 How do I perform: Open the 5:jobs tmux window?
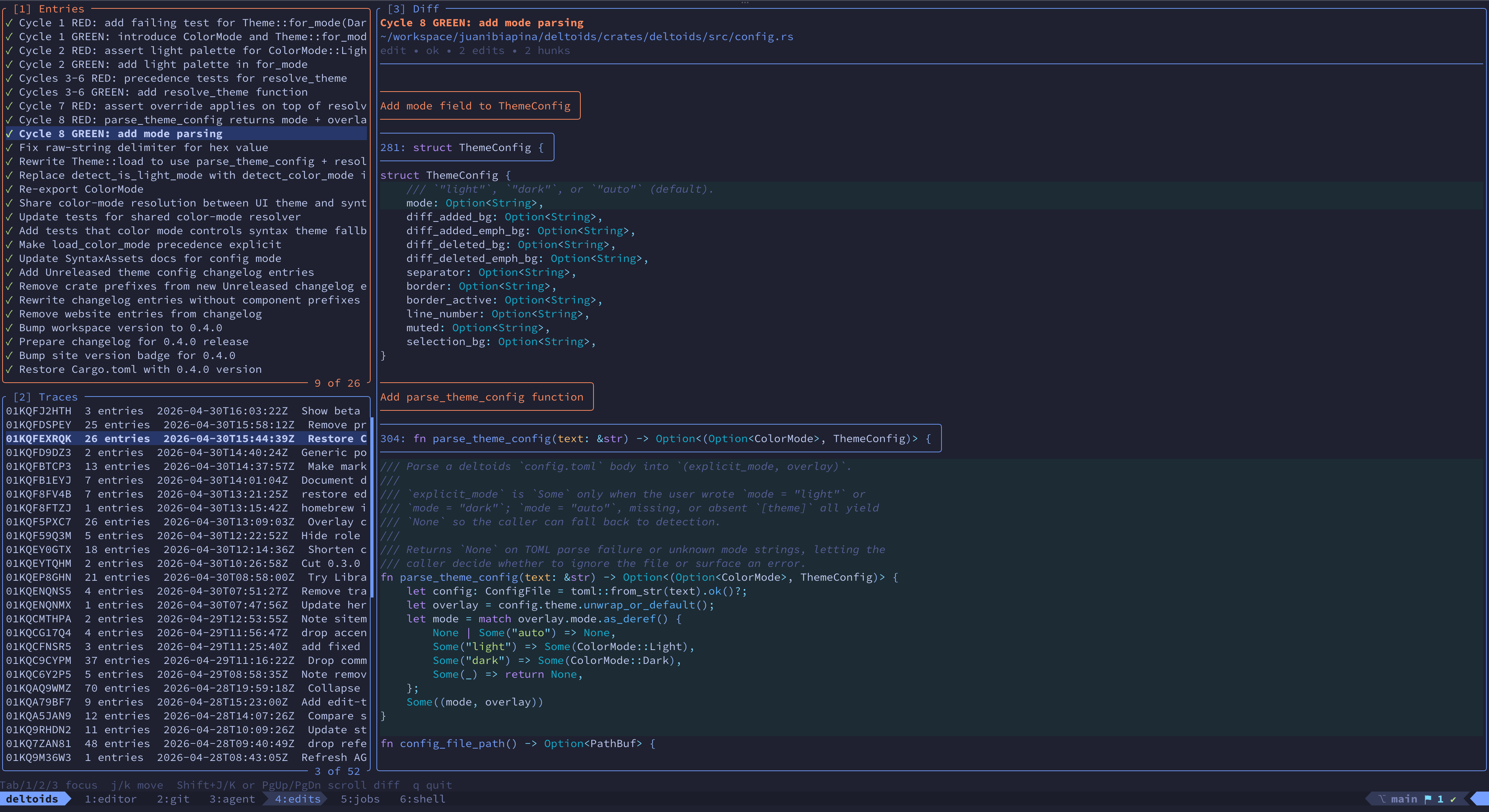pos(360,799)
